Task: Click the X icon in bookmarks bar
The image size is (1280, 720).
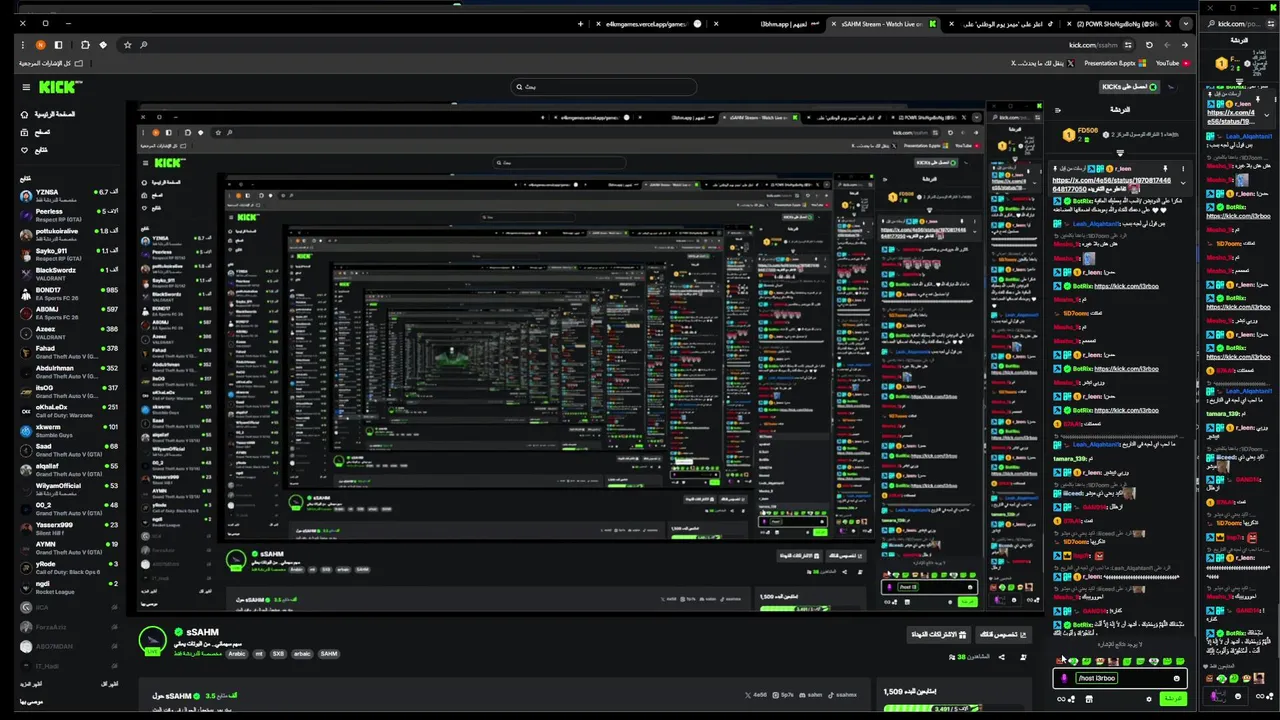Action: 1071,63
